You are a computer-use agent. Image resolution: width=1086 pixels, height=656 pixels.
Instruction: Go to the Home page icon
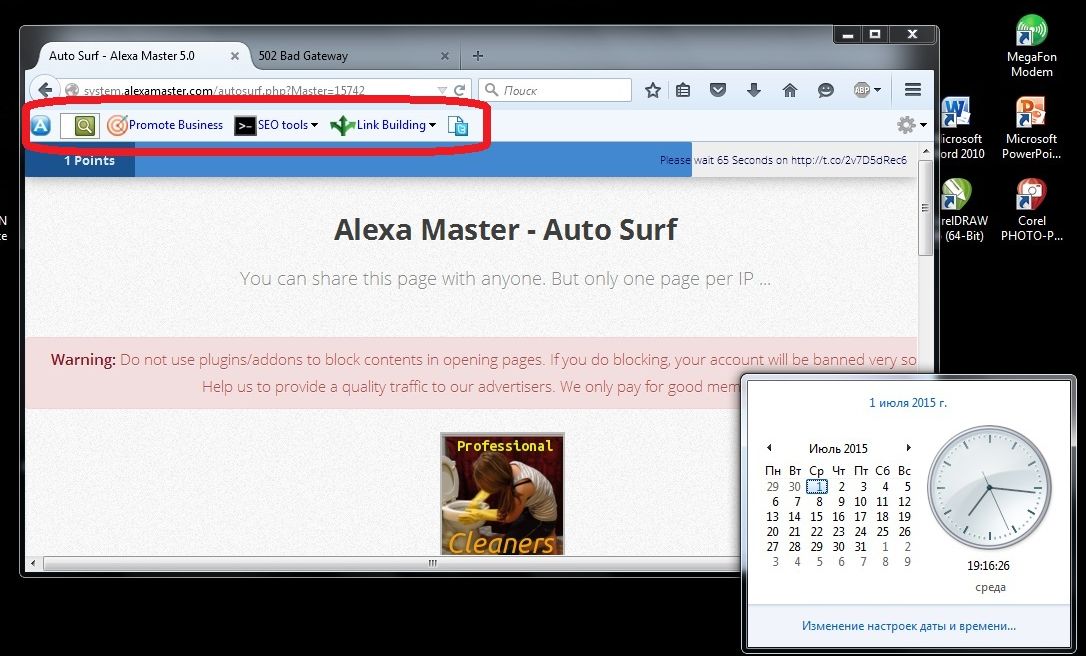click(790, 90)
